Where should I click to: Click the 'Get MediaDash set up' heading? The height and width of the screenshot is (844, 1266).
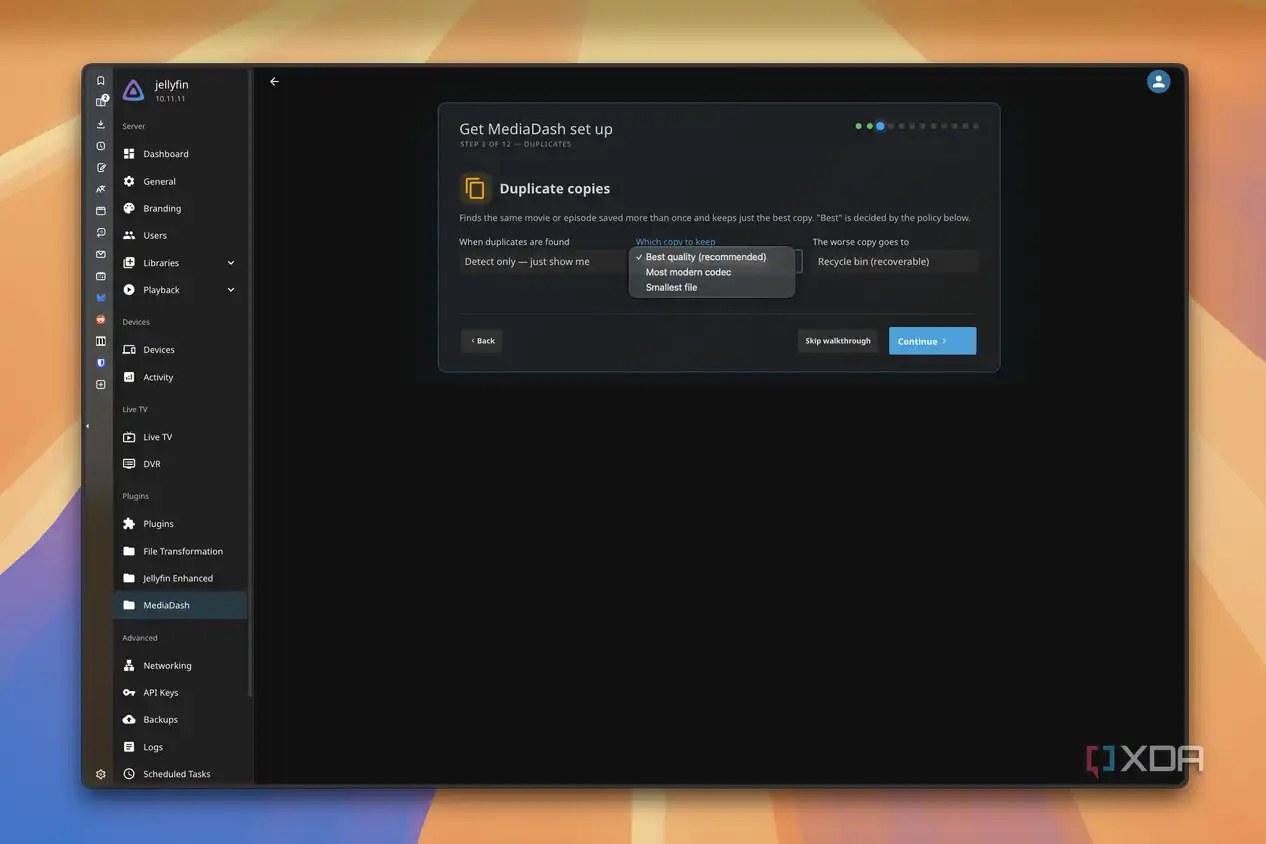click(536, 129)
